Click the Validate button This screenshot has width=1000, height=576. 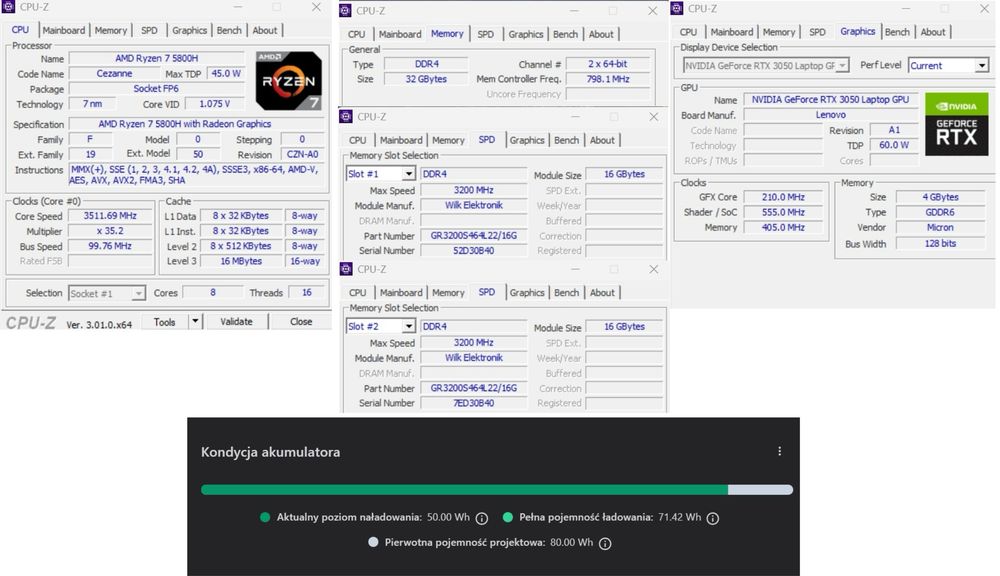pos(236,321)
